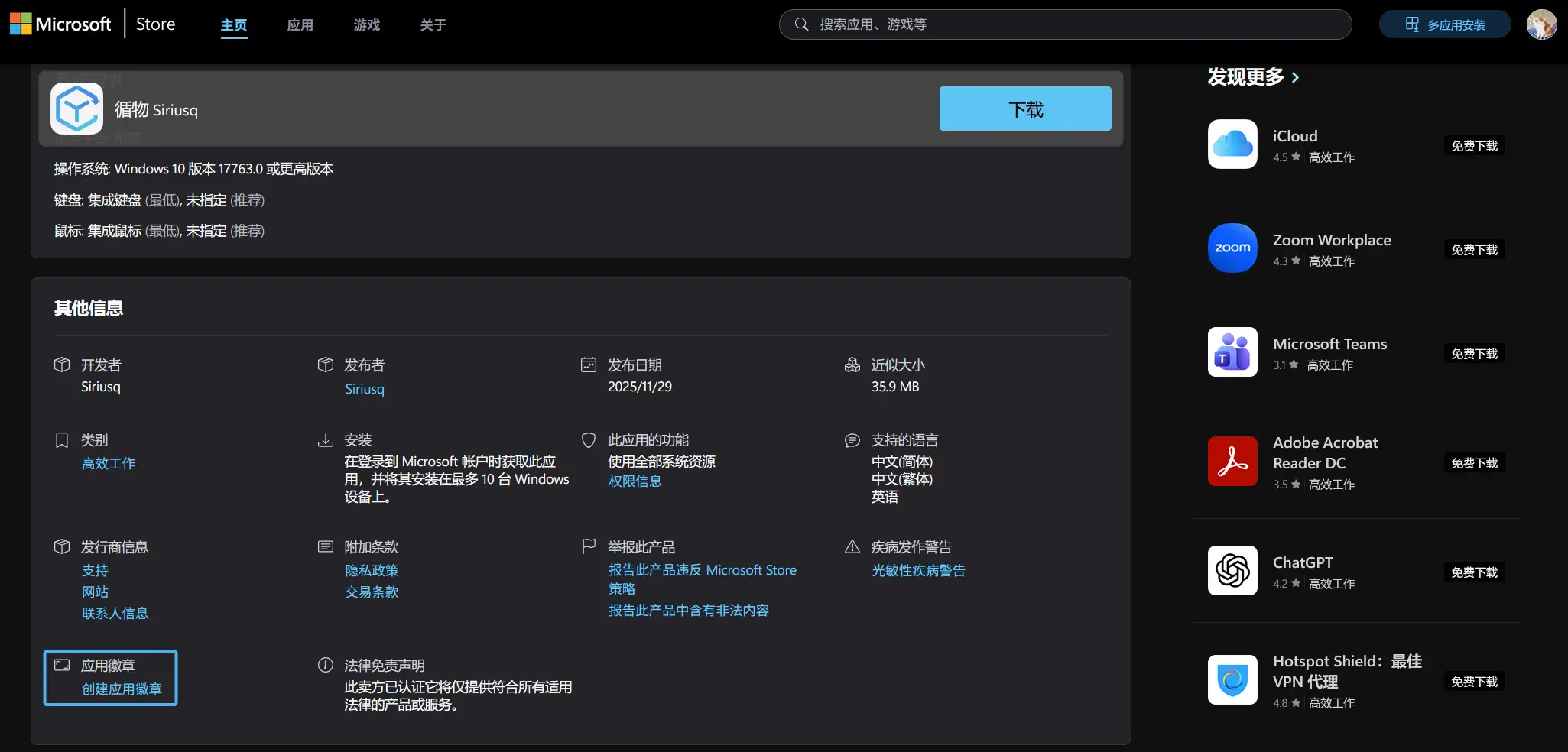The image size is (1568, 752).
Task: Click 免费下载 next to iCloud
Action: pos(1474,145)
